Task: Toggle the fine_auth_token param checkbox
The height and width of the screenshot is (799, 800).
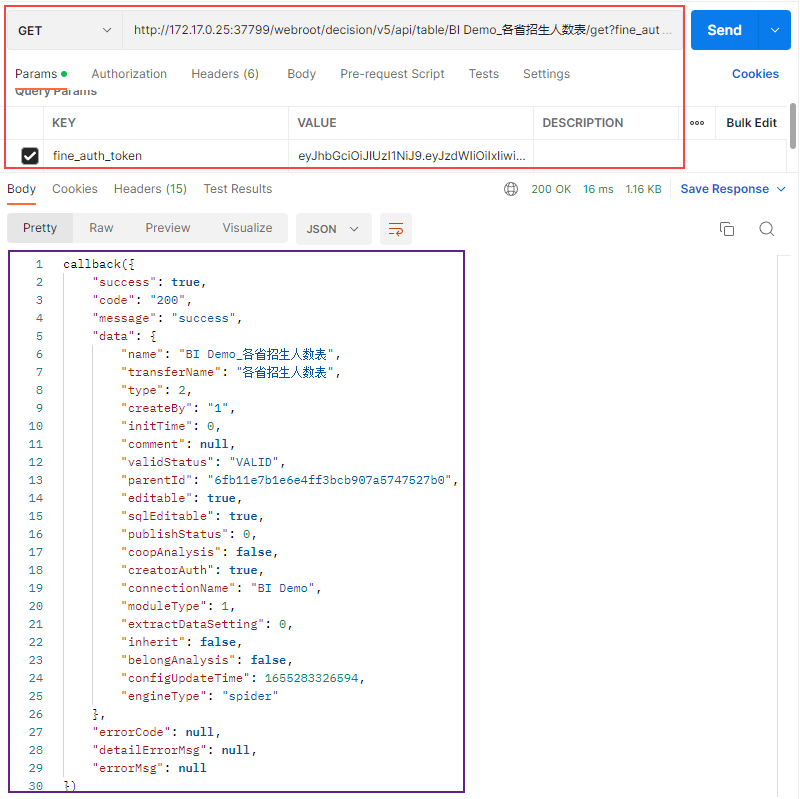Action: [30, 156]
